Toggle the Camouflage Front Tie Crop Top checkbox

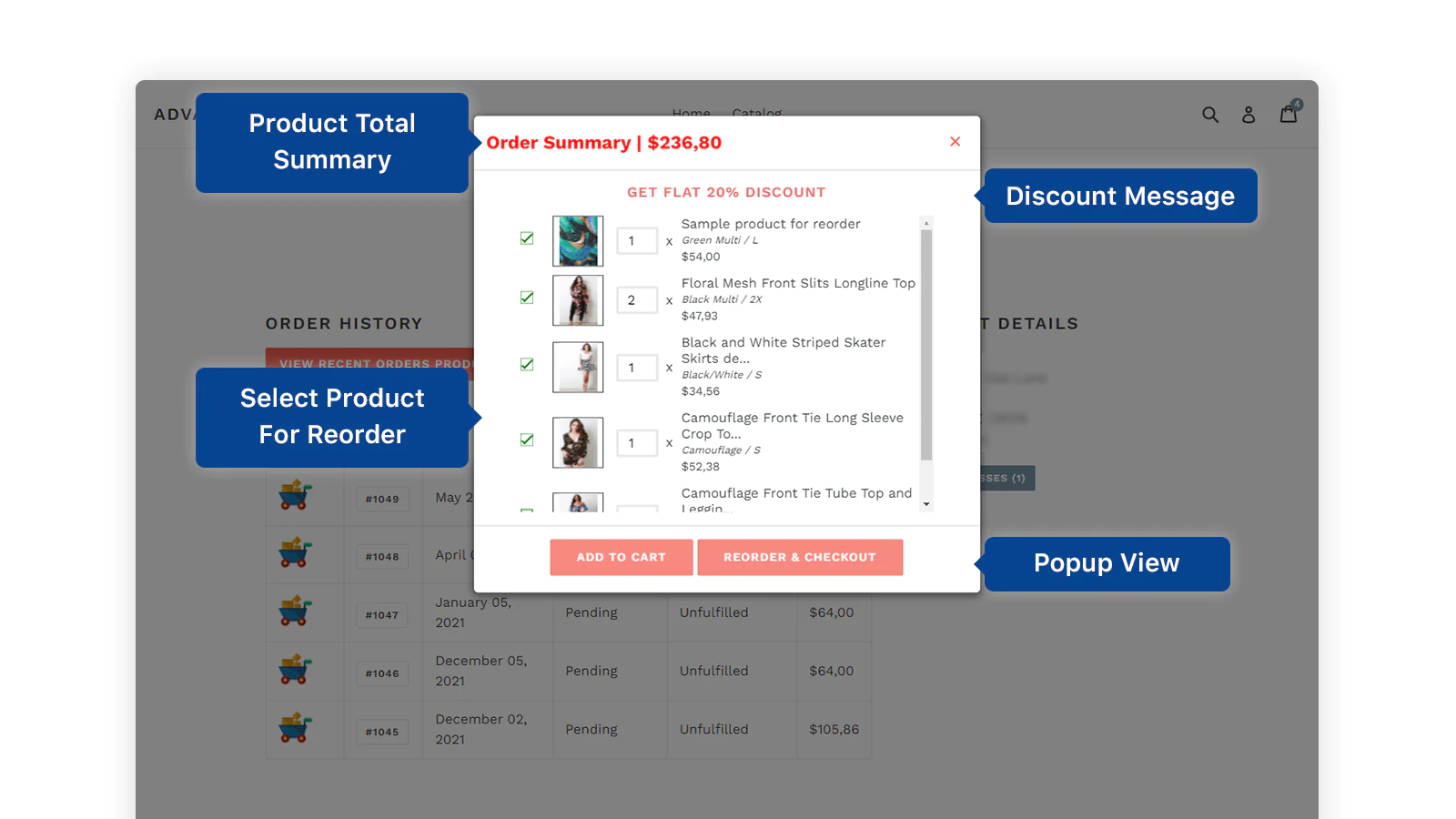pyautogui.click(x=527, y=440)
